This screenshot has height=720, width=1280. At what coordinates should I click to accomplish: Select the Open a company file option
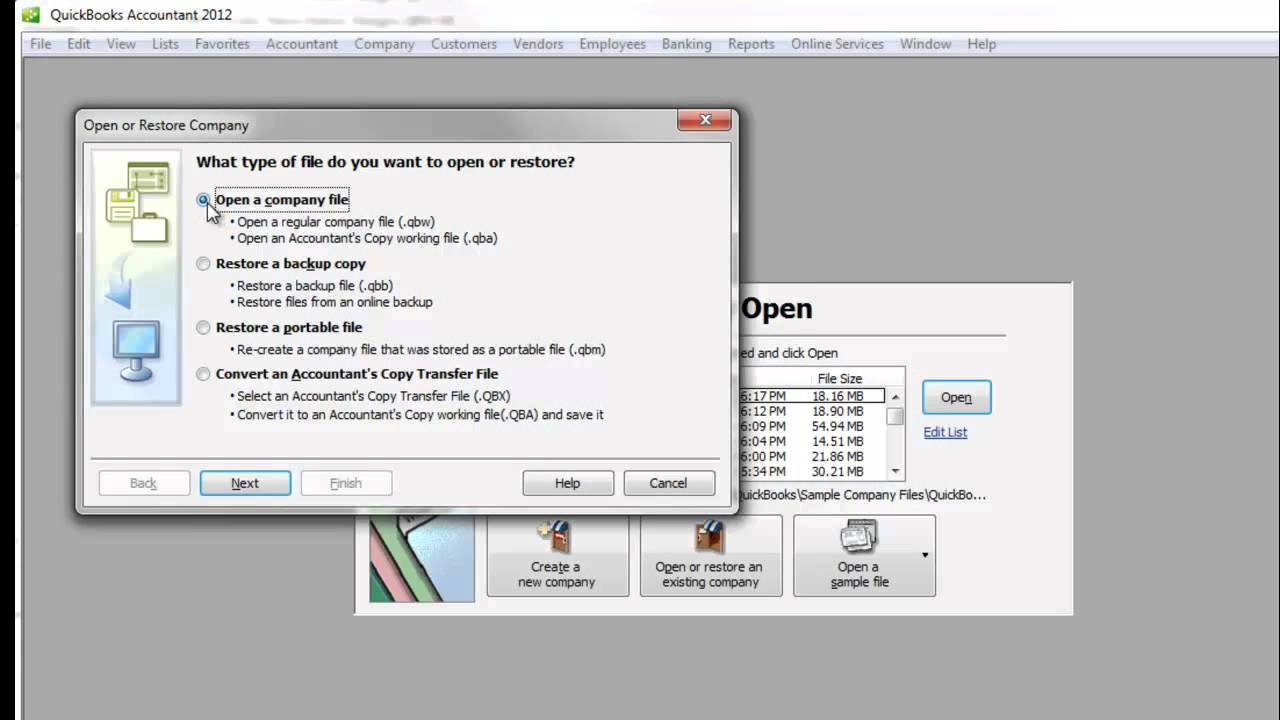click(x=204, y=200)
